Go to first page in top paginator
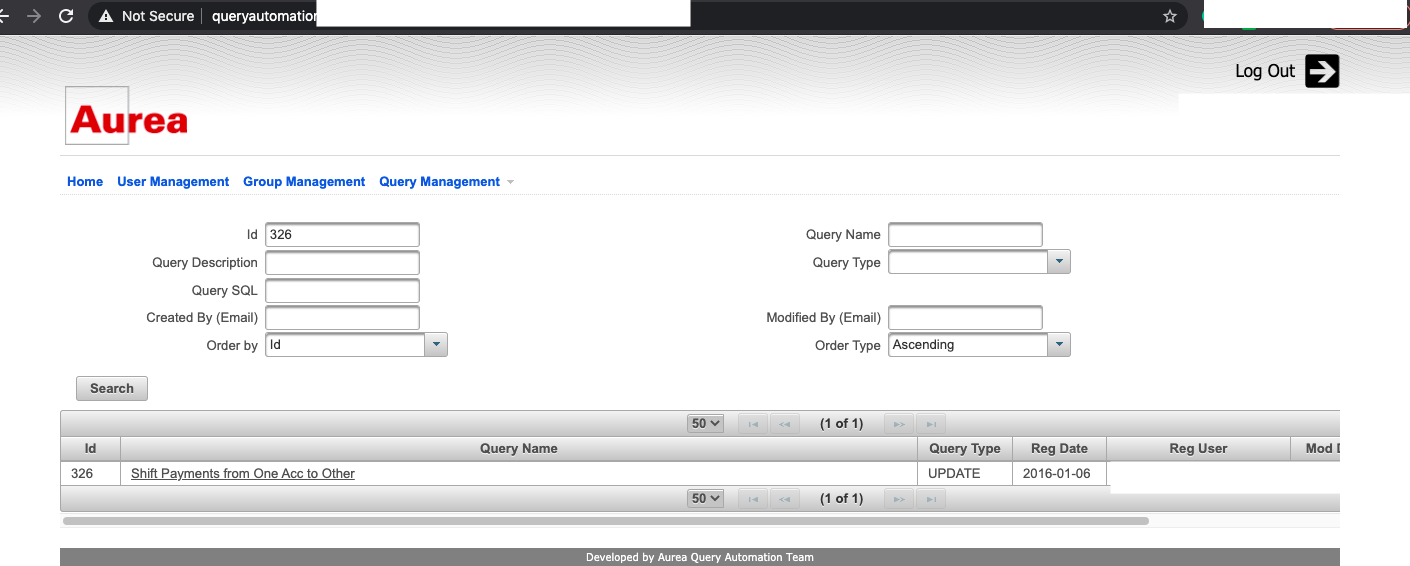The height and width of the screenshot is (566, 1410). point(753,424)
